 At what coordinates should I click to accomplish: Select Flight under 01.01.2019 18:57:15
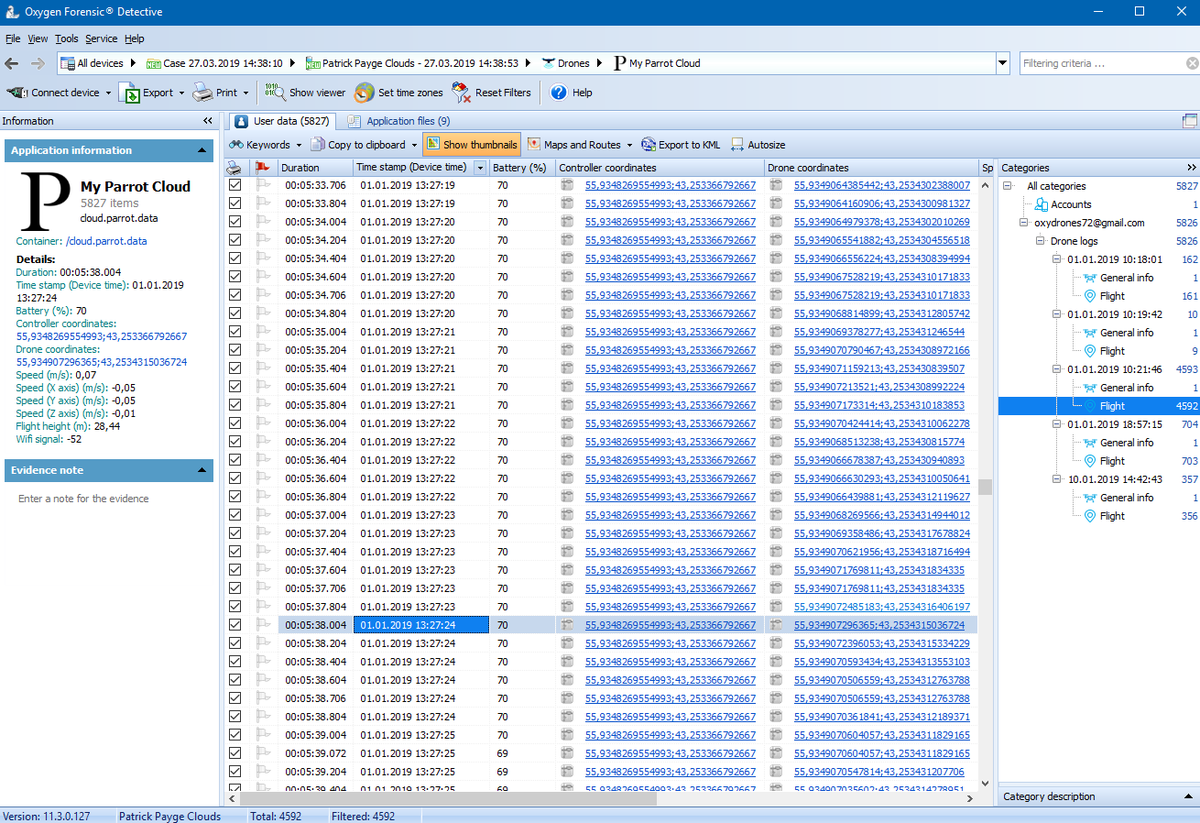(x=1112, y=461)
